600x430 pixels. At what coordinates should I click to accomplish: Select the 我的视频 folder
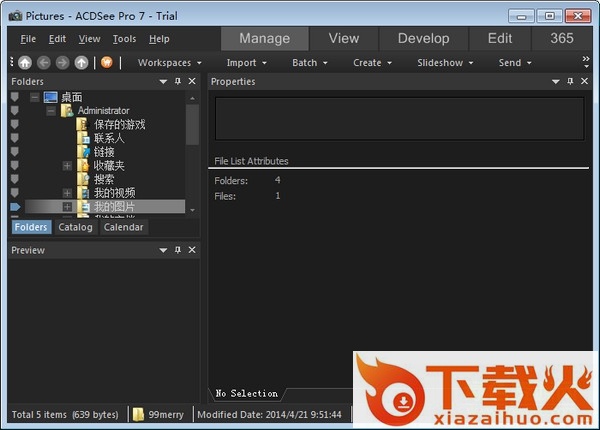pos(114,193)
